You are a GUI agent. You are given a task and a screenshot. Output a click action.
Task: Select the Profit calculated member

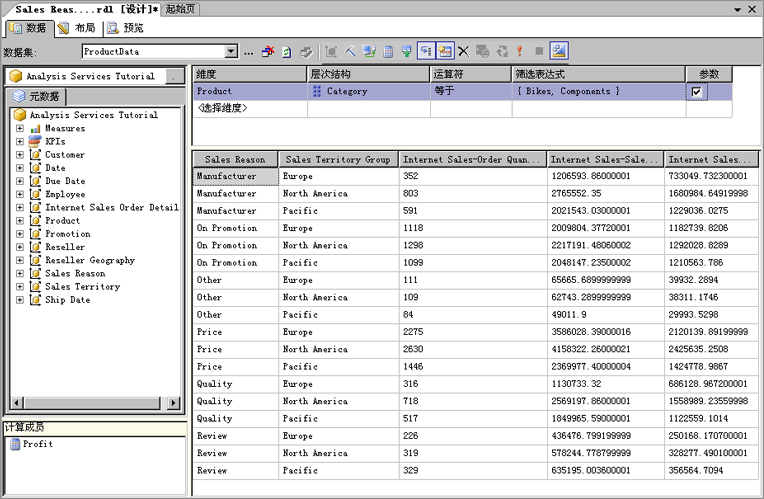38,444
